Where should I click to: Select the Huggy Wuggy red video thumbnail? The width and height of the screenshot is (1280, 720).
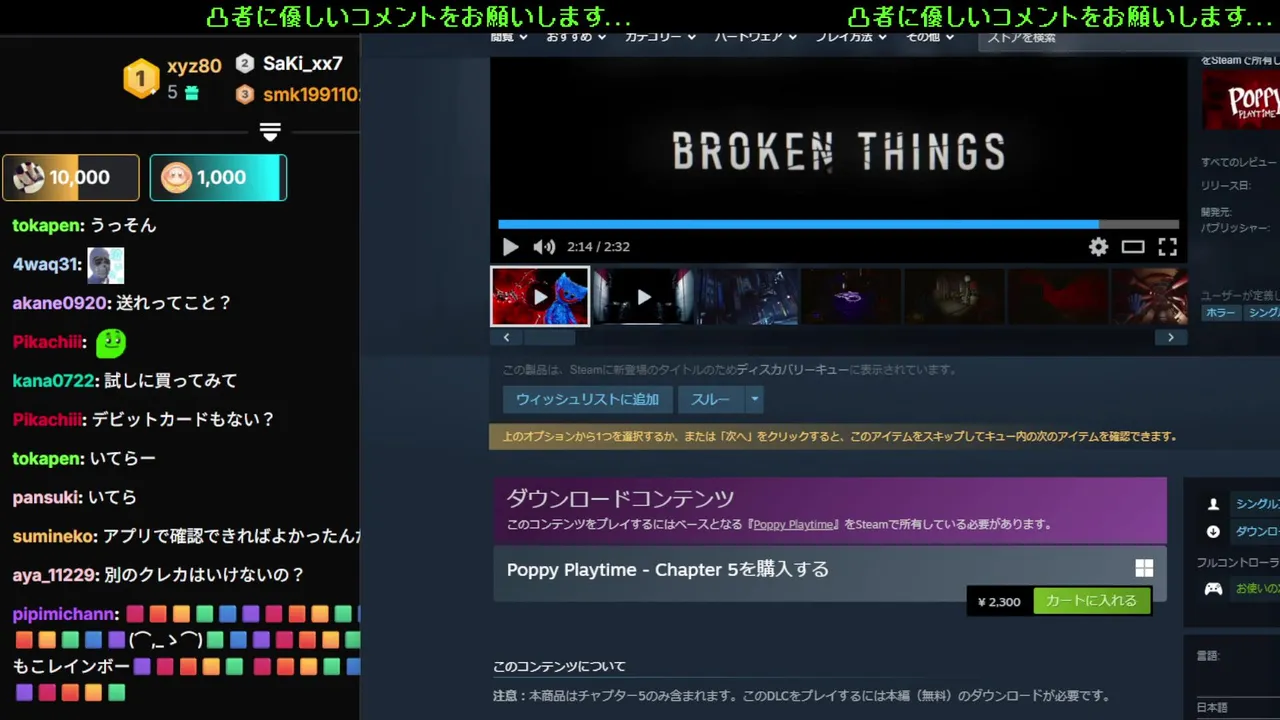(x=540, y=296)
